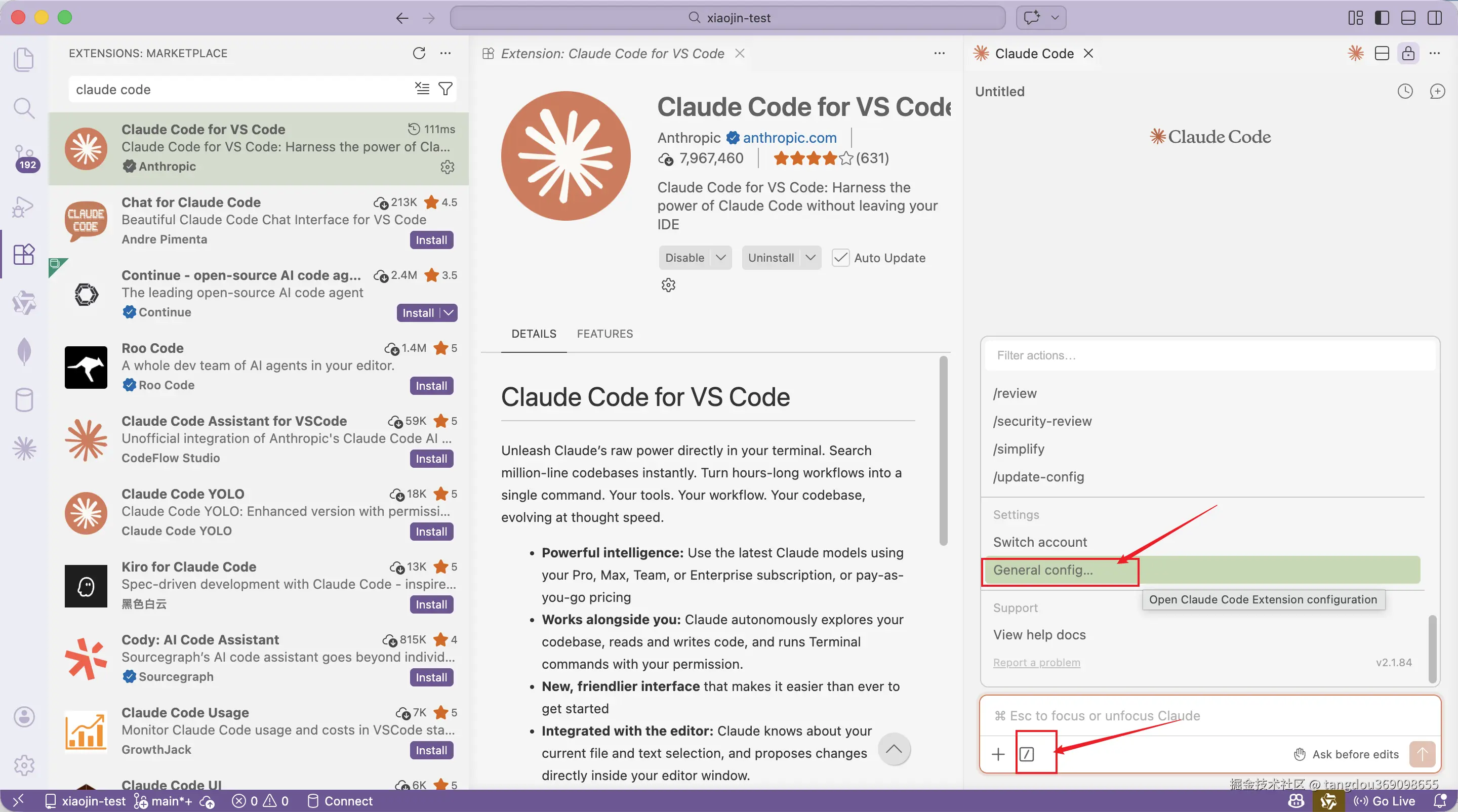Click the filter extensions funnel icon

point(445,89)
